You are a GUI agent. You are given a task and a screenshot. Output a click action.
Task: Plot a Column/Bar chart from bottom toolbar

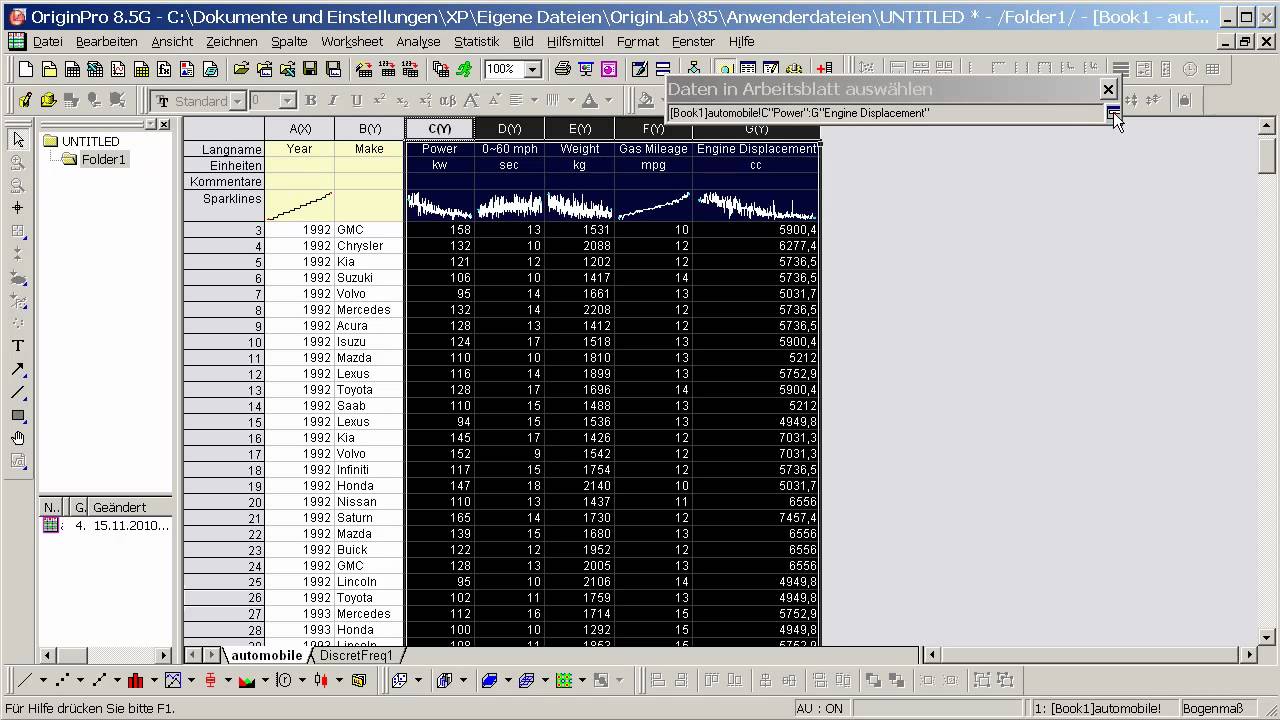[136, 680]
